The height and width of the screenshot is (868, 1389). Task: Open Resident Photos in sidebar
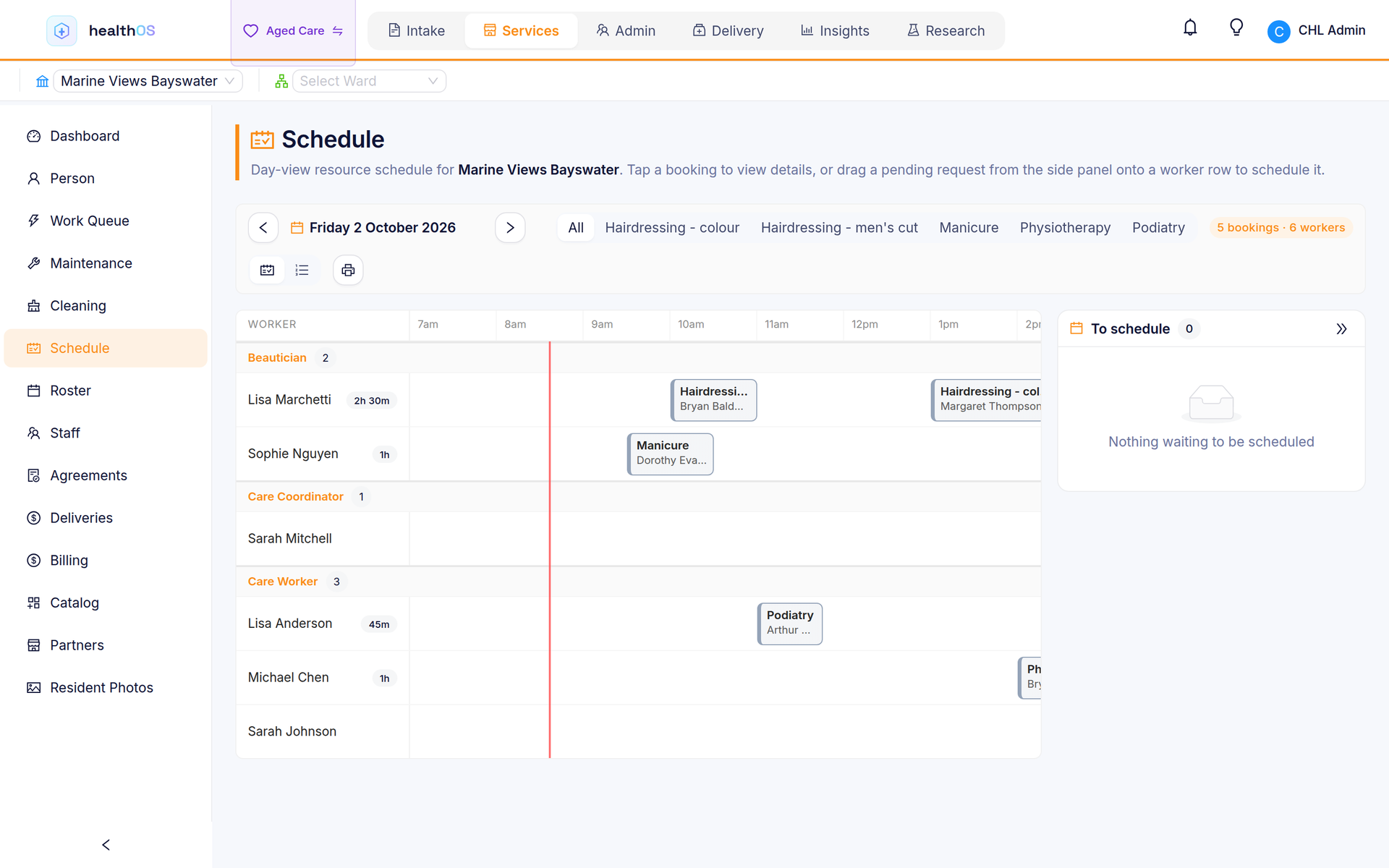(x=106, y=688)
